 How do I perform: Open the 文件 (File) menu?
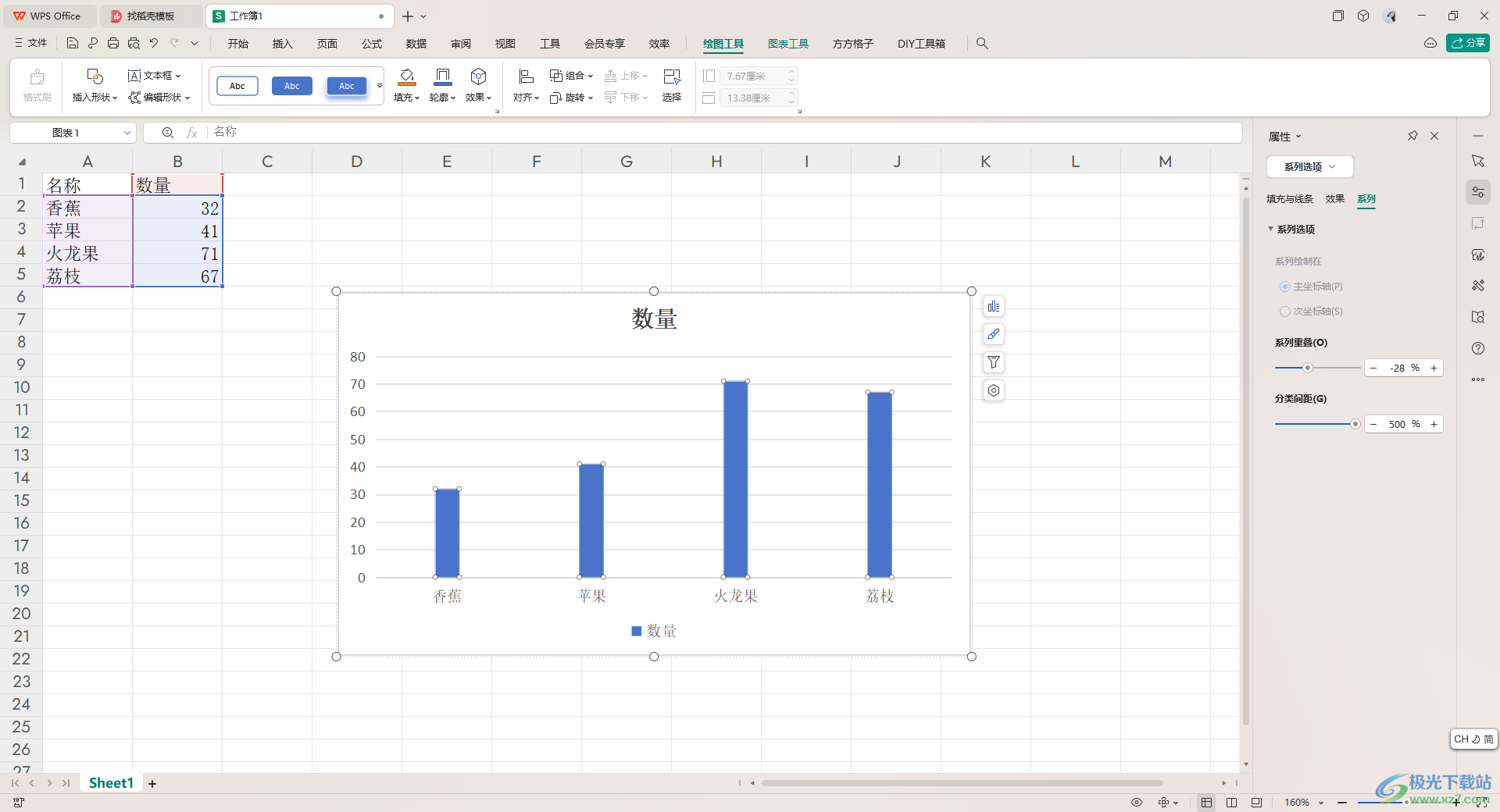click(x=31, y=44)
